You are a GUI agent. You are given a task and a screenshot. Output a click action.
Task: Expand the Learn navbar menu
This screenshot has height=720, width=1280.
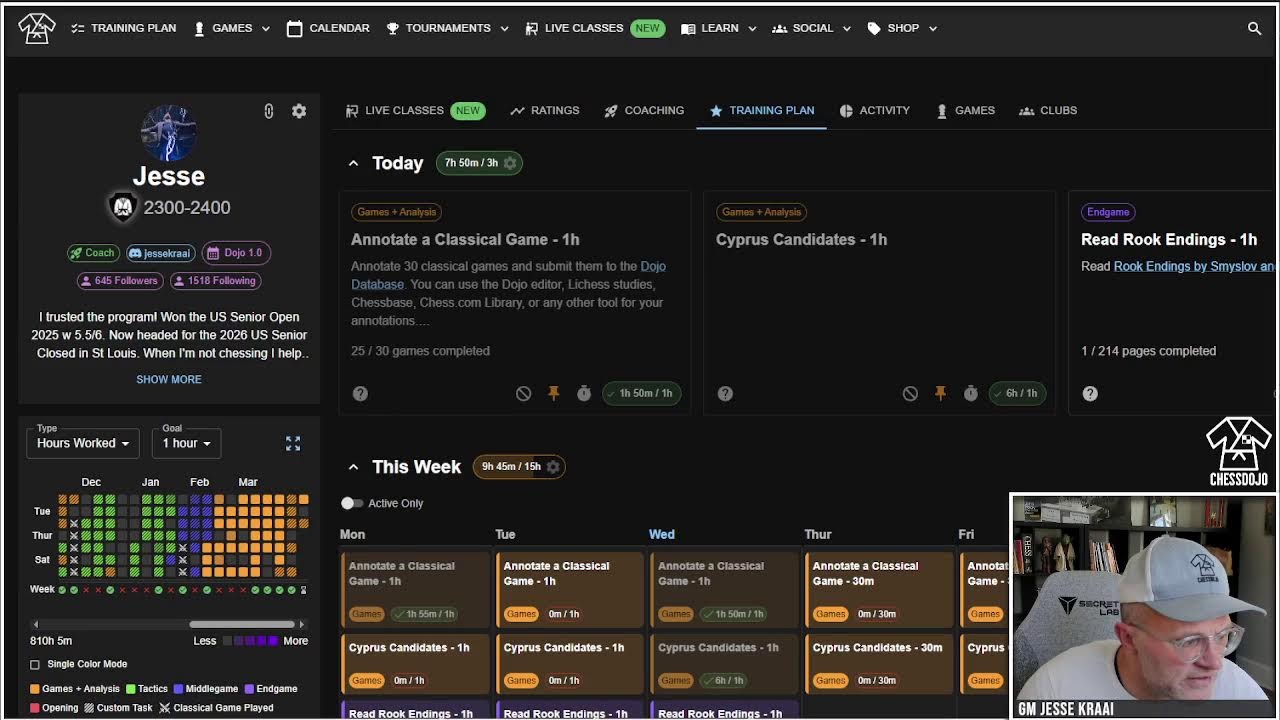point(718,28)
